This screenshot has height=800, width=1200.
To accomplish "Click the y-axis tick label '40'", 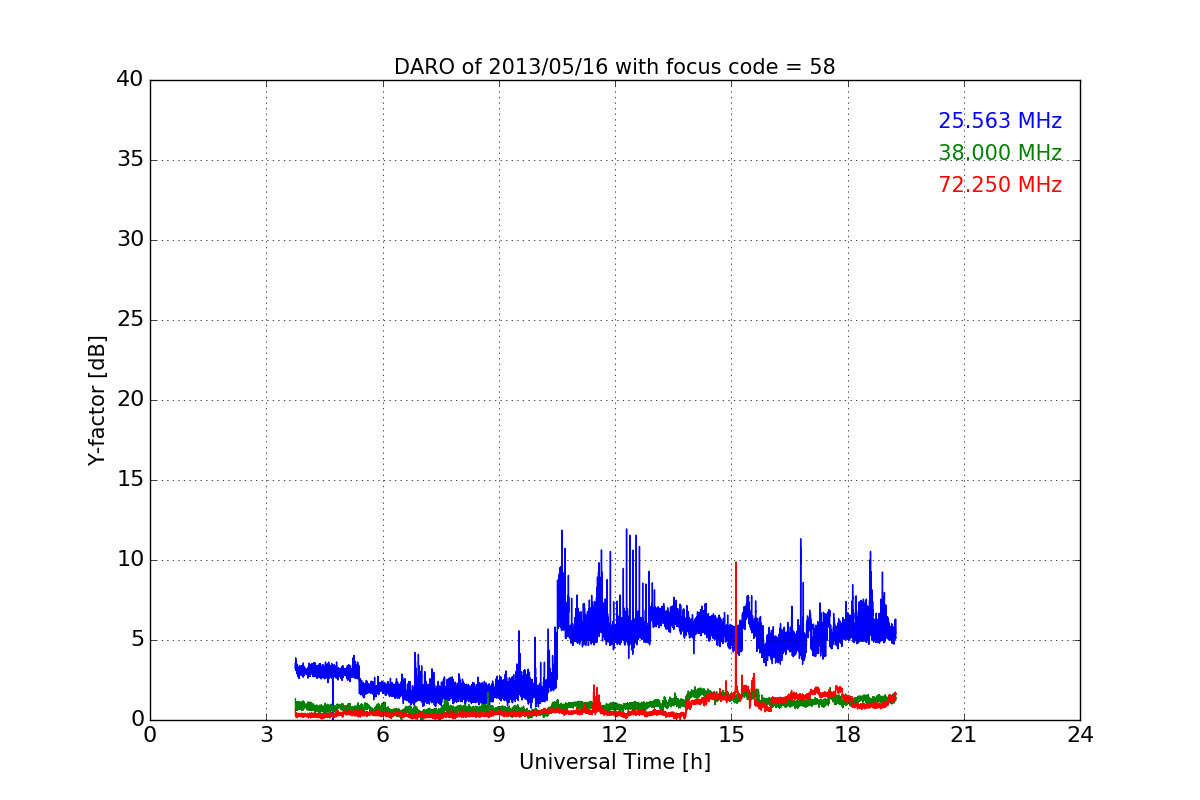I will point(130,80).
